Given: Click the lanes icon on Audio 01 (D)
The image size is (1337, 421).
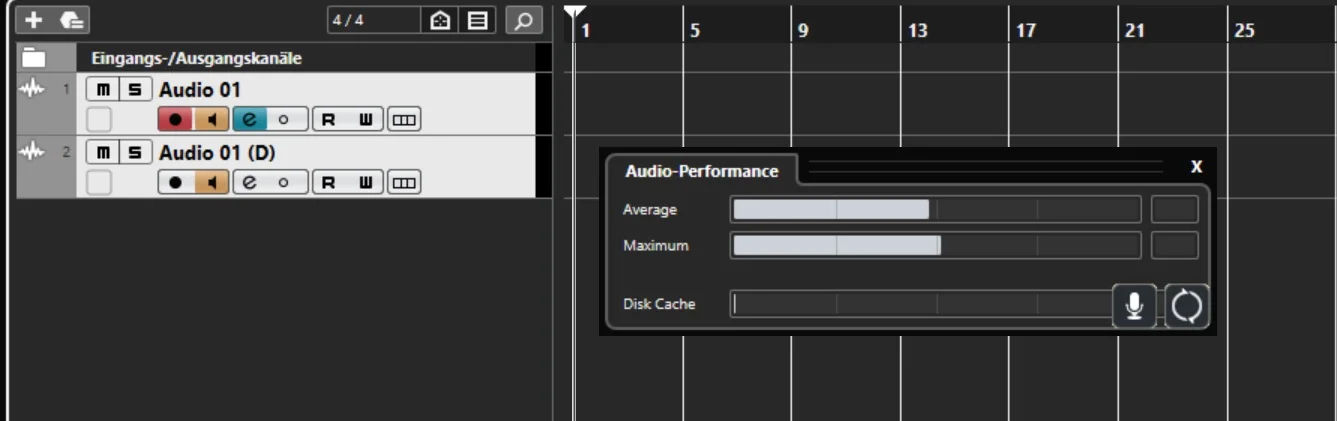Looking at the screenshot, I should tap(404, 182).
